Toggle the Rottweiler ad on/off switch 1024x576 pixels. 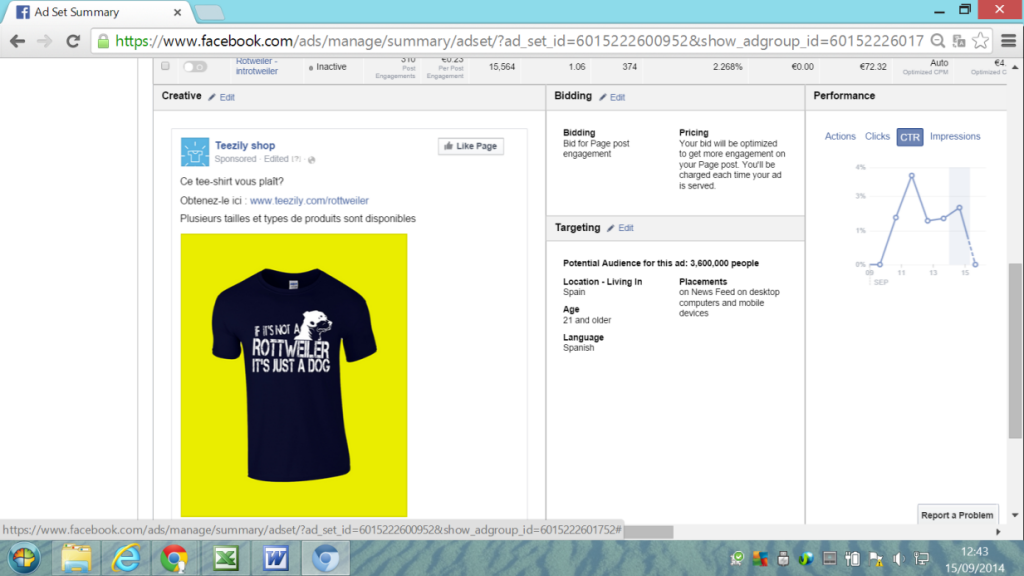(195, 67)
